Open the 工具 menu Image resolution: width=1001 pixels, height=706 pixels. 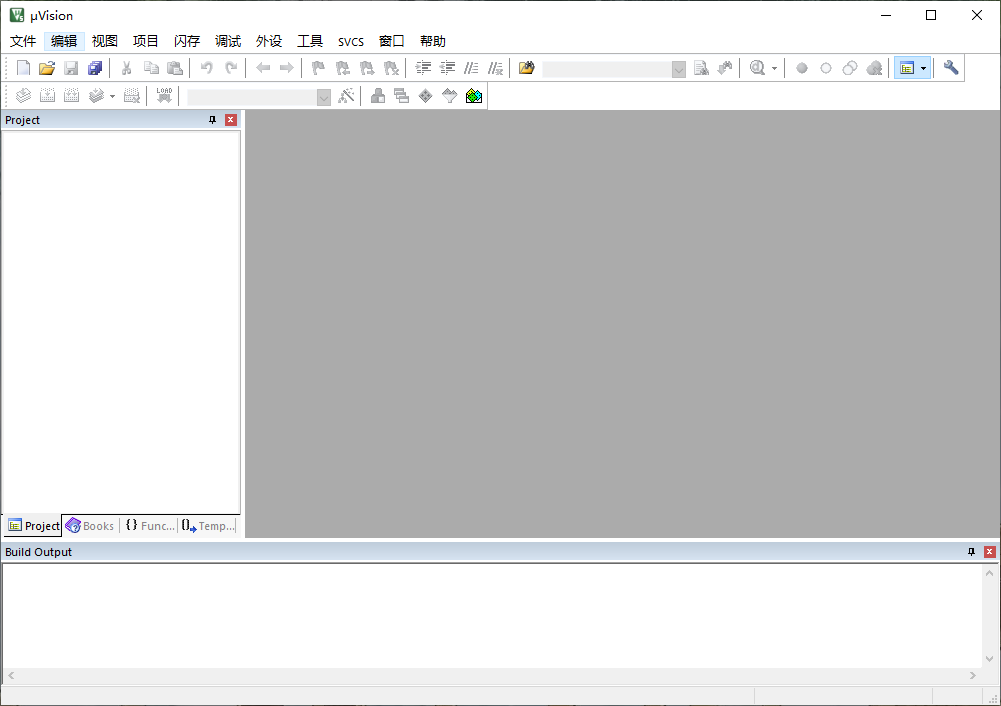310,41
